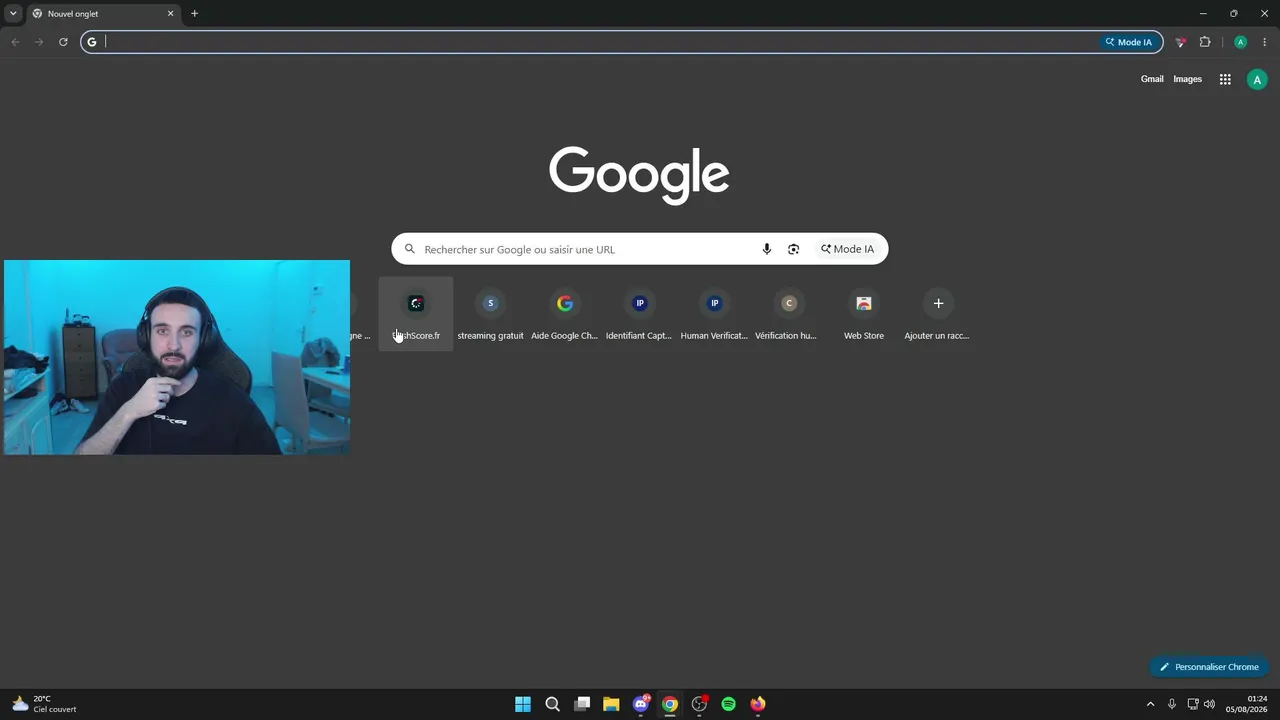The width and height of the screenshot is (1280, 720).
Task: Open the FlashScore.fr shortcut
Action: click(416, 313)
